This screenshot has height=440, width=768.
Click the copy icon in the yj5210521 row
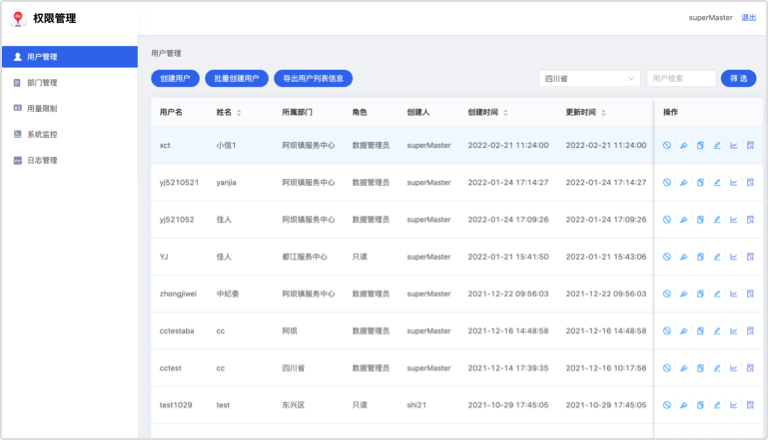700,183
